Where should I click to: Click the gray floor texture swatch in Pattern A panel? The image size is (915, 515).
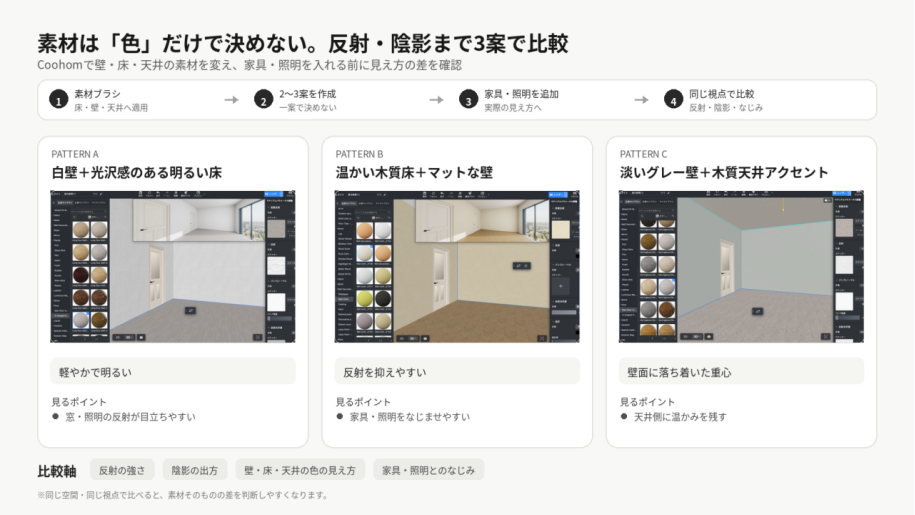coord(276,229)
